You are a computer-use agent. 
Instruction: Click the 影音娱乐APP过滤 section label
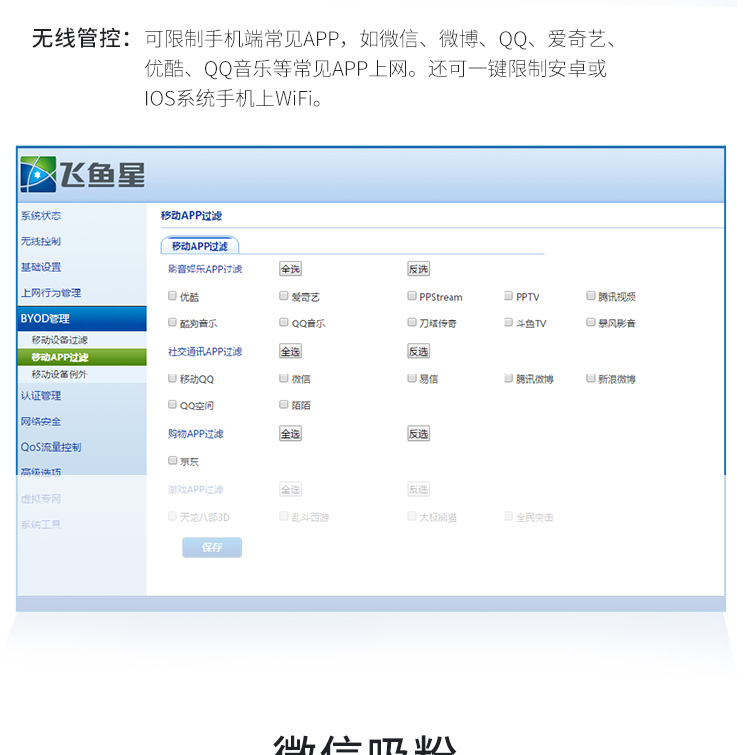tap(205, 269)
